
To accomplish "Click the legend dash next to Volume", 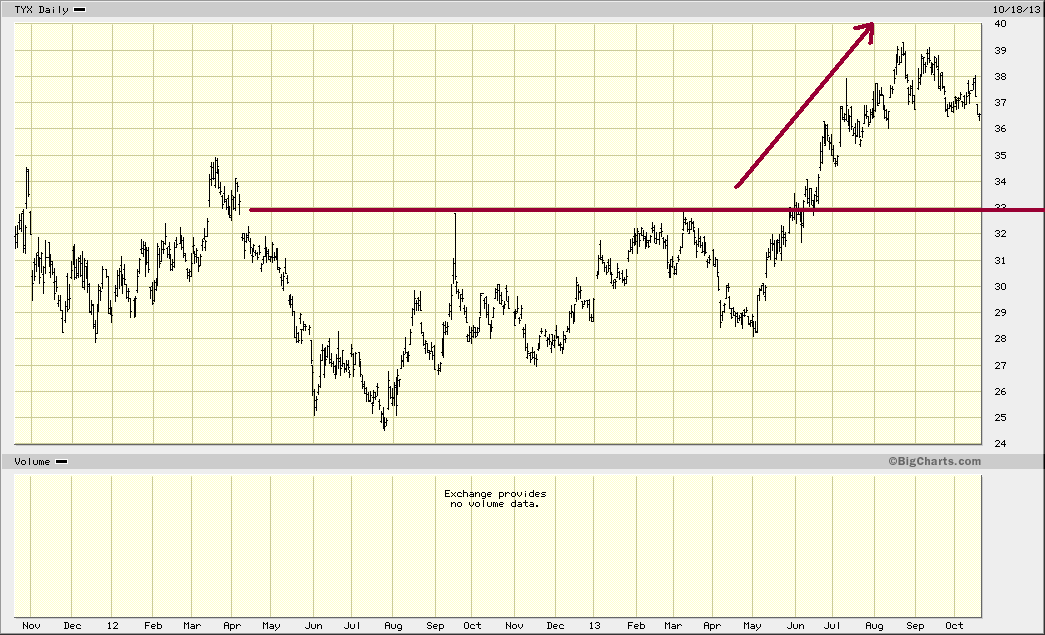I will click(61, 461).
